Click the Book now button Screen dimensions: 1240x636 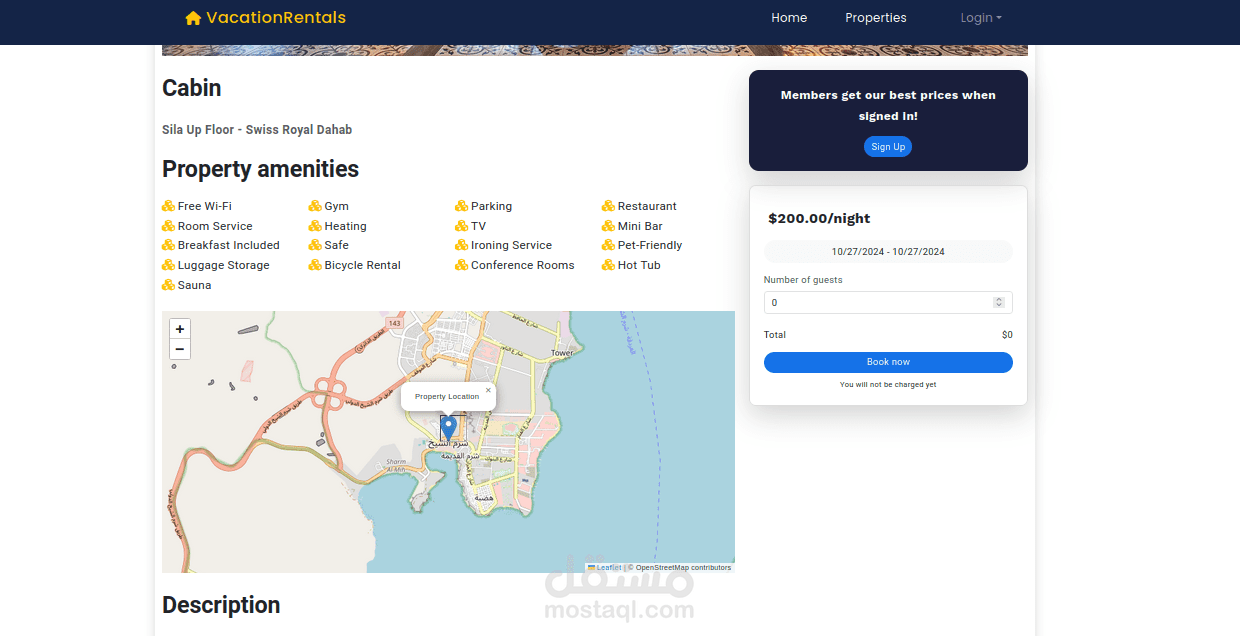tap(888, 362)
